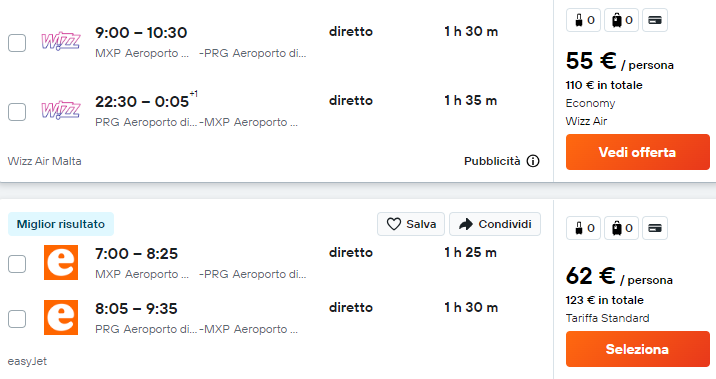Check the Wizz 9:00 – 10:30 flight checkbox
716x379 pixels.
[17, 43]
